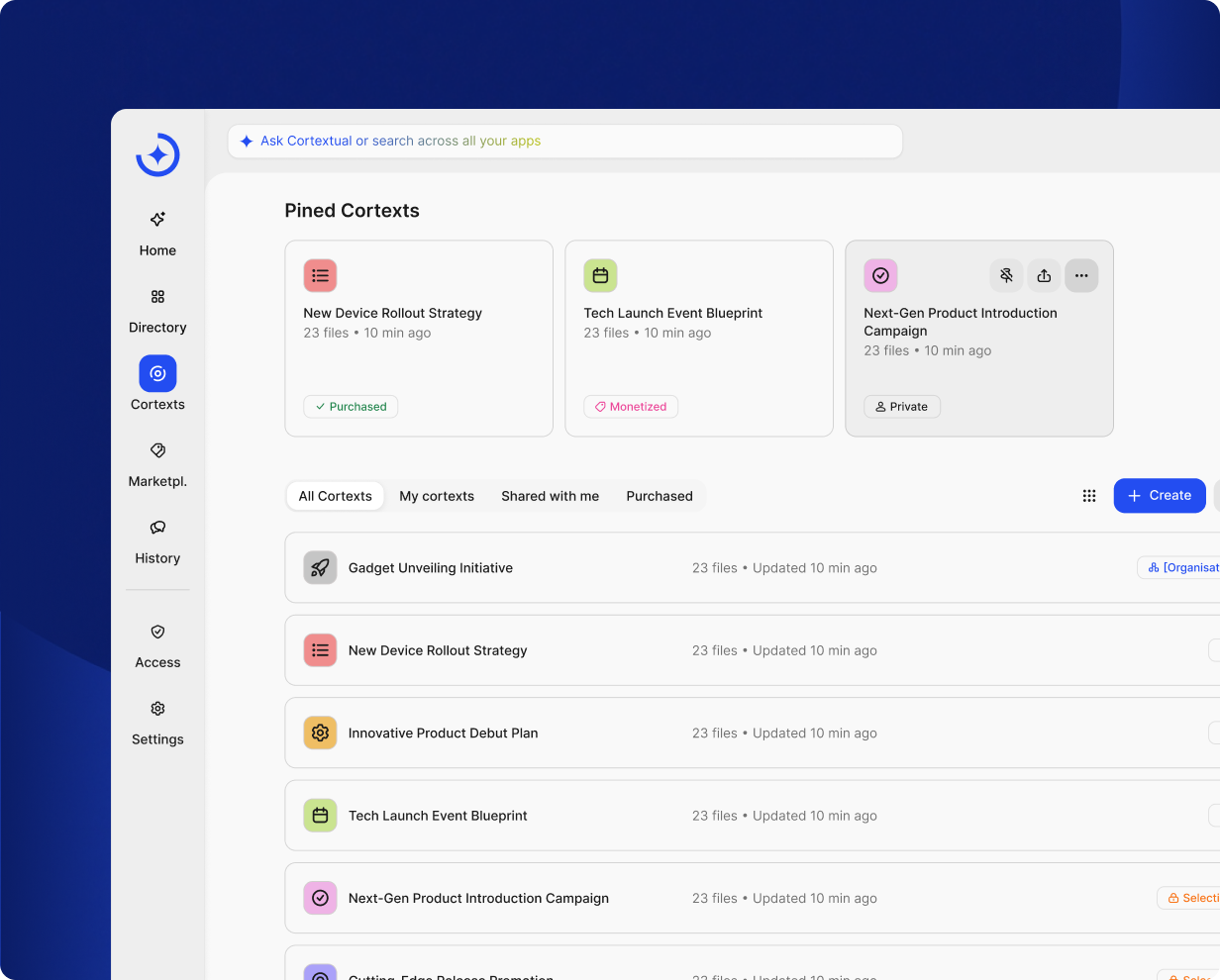Open the pinned Tech Launch Event Blueprint card
1220x980 pixels.
(698, 338)
